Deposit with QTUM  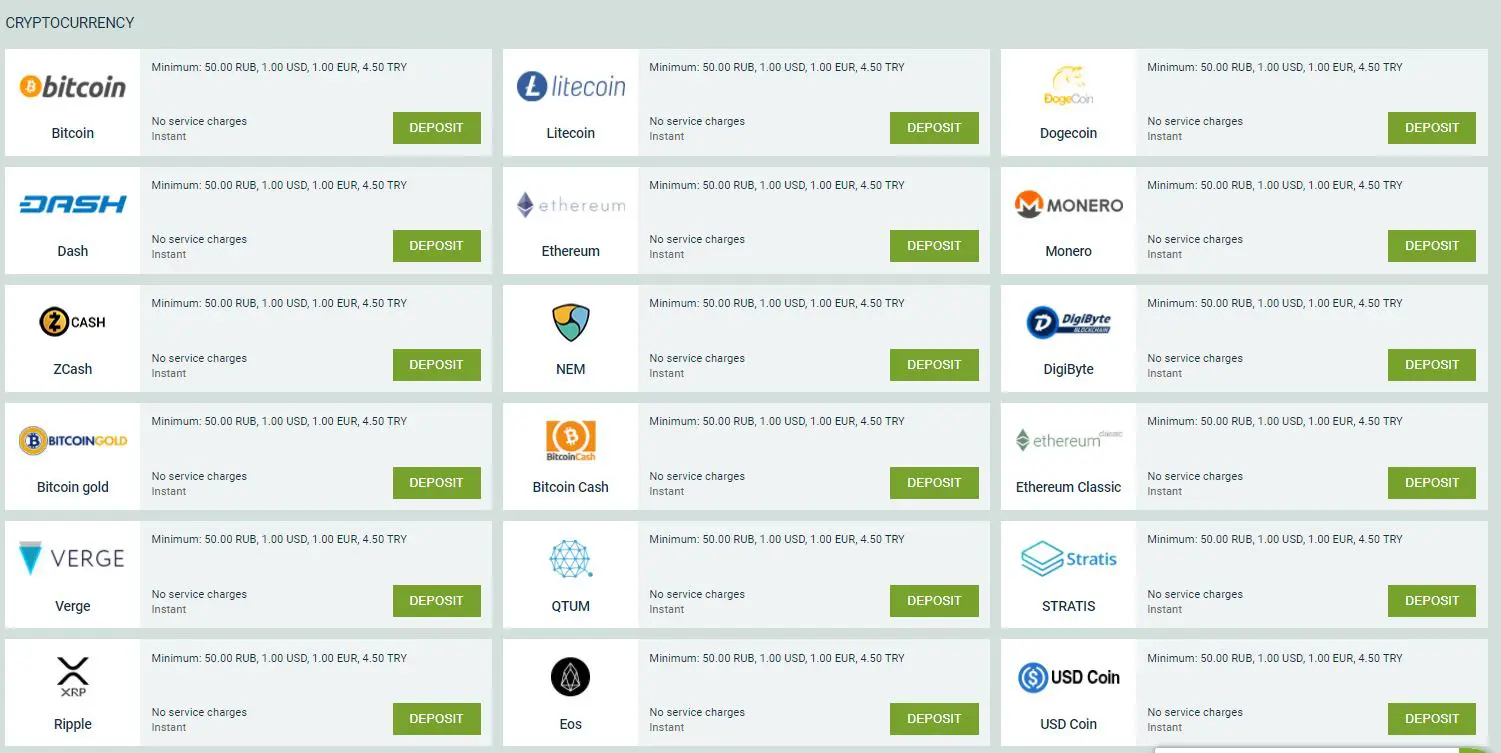pyautogui.click(x=934, y=601)
